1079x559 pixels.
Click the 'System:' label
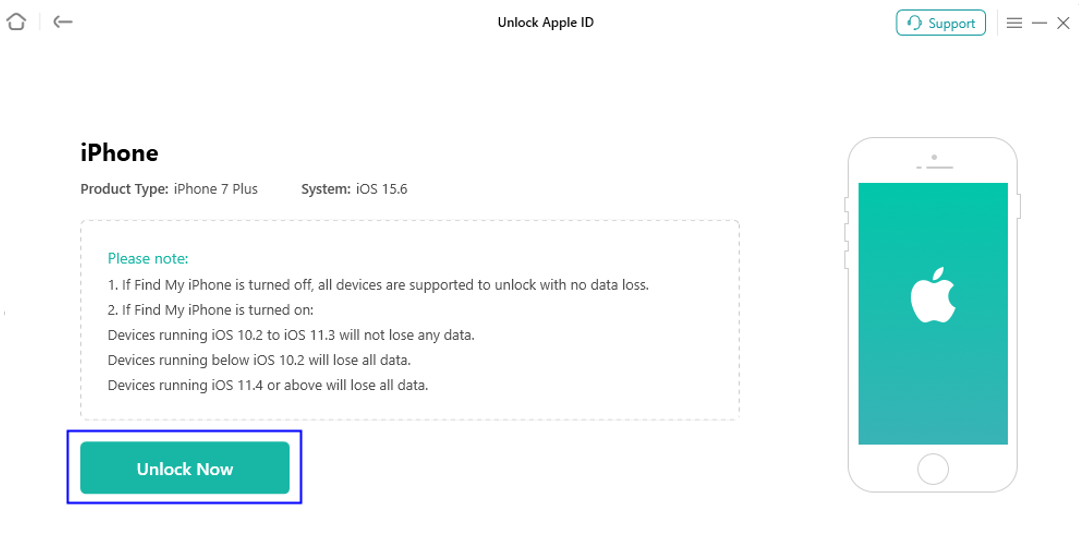325,189
